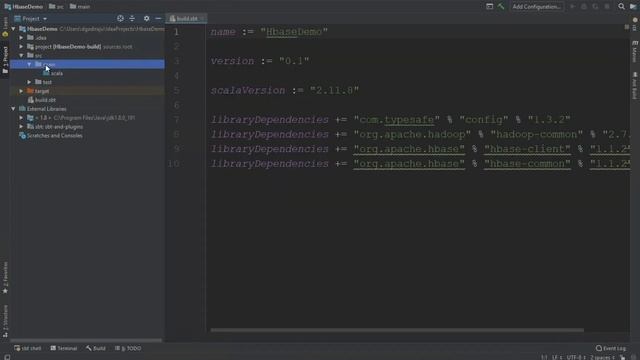Click the tool-window toggle icon in bottom-left corner
Image resolution: width=640 pixels, height=360 pixels.
point(7,357)
